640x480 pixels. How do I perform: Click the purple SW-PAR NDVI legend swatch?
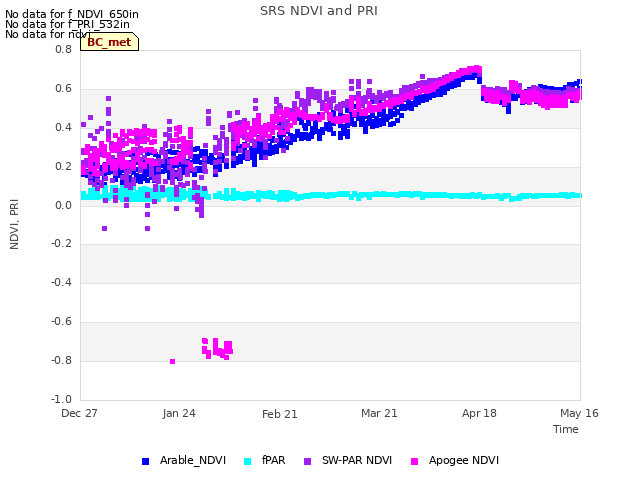pos(307,461)
